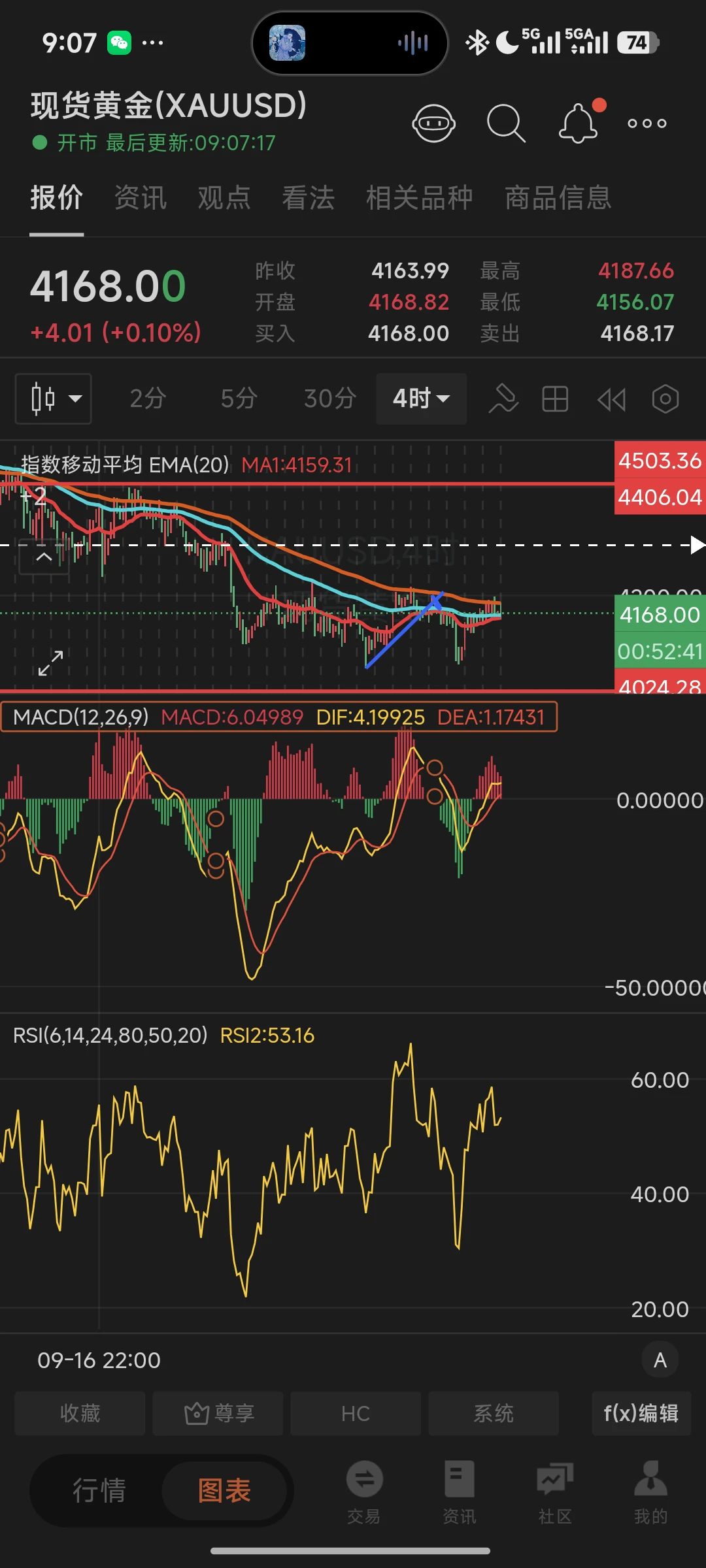Screen dimensions: 706x1568
Task: Open the 相关品种 tab
Action: point(420,197)
